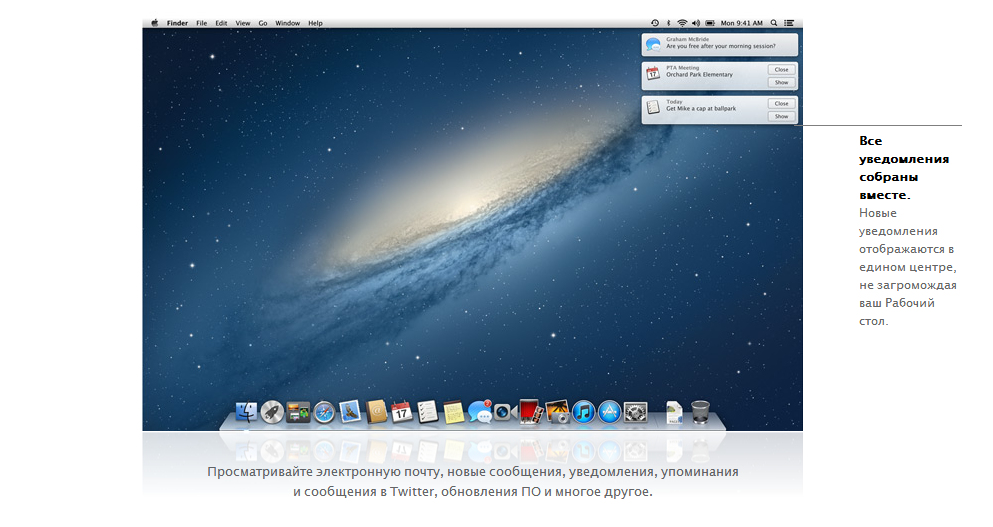Open the Edit menu
This screenshot has width=993, height=527.
221,23
